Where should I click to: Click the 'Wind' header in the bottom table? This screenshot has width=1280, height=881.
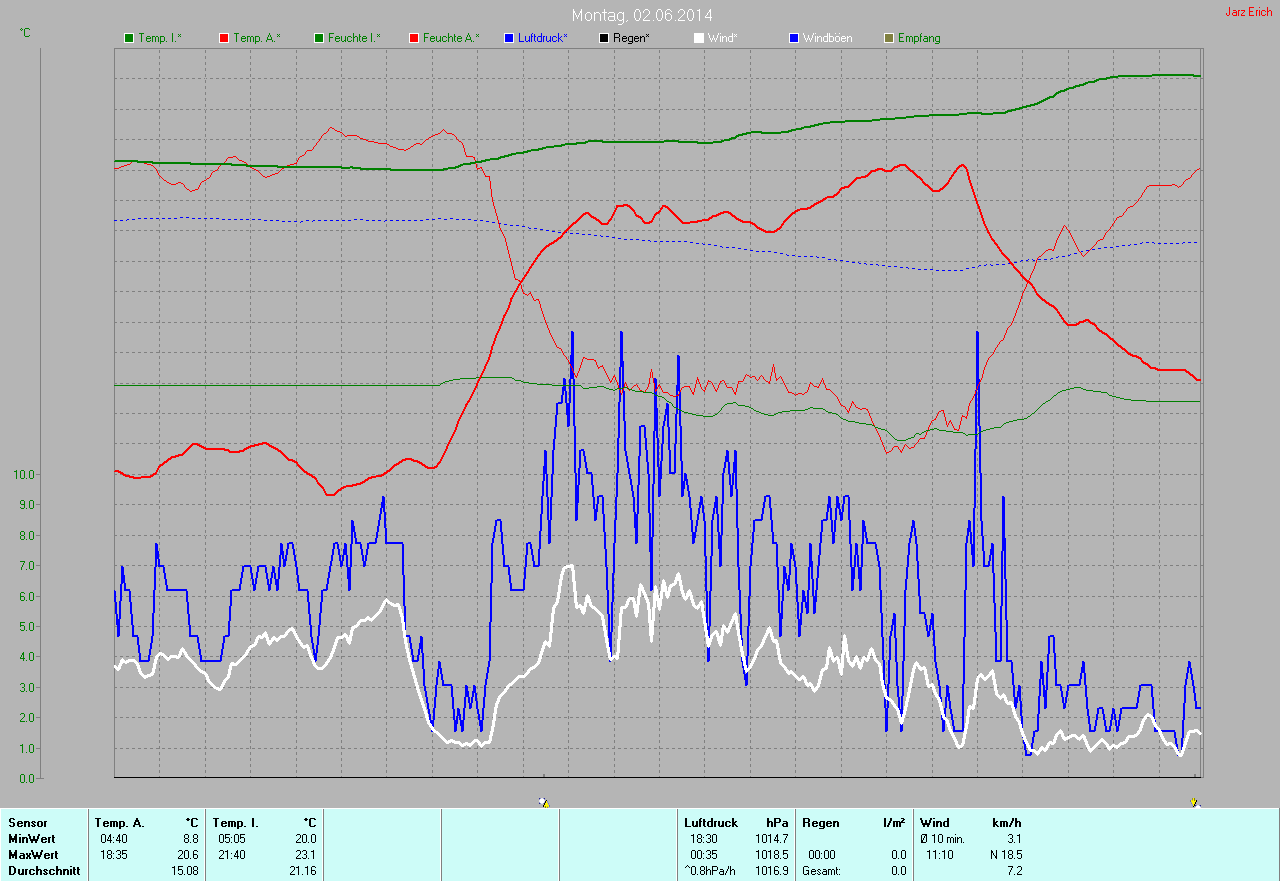(x=935, y=823)
